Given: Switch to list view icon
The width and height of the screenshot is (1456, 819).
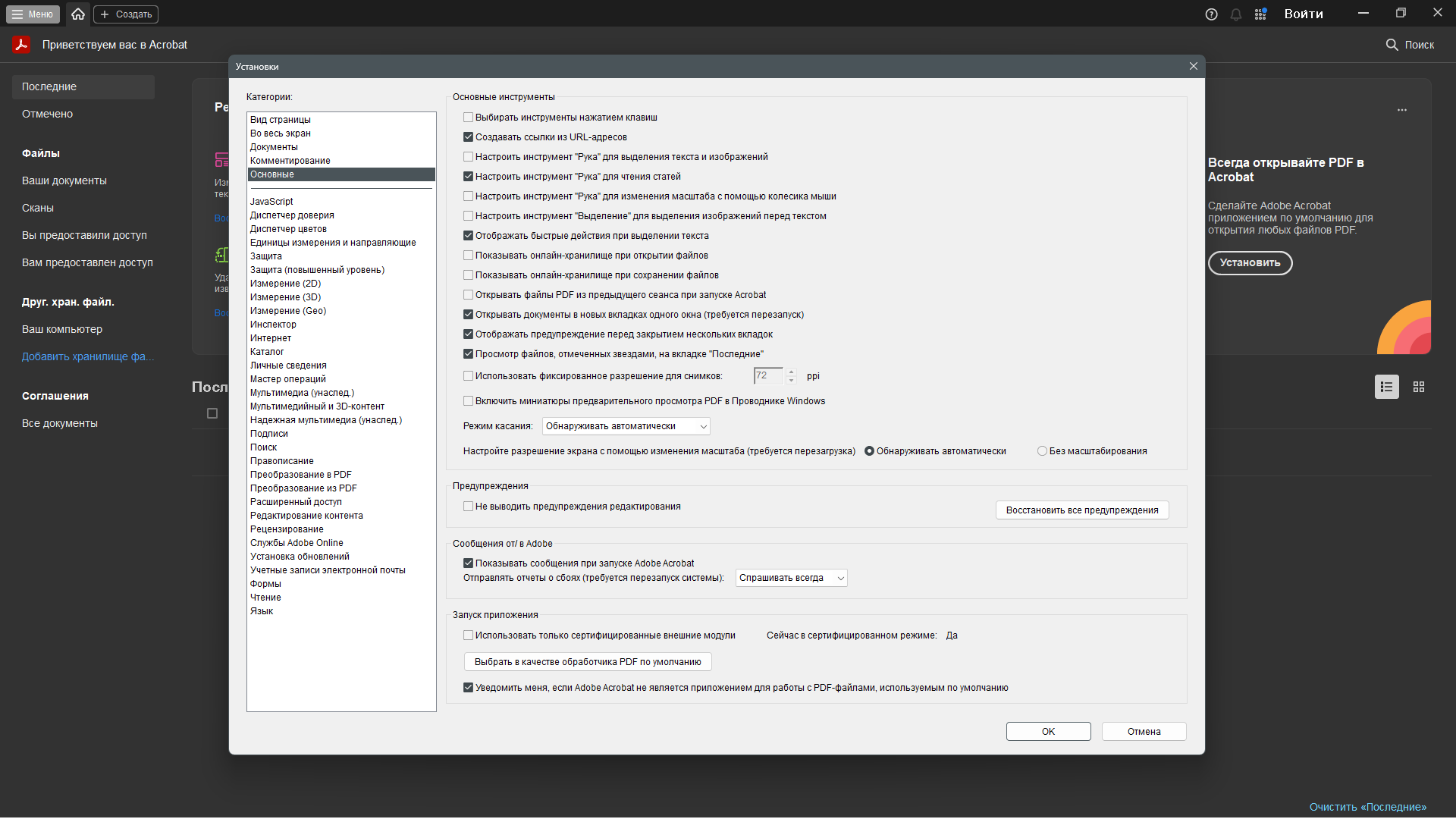Looking at the screenshot, I should tap(1386, 387).
